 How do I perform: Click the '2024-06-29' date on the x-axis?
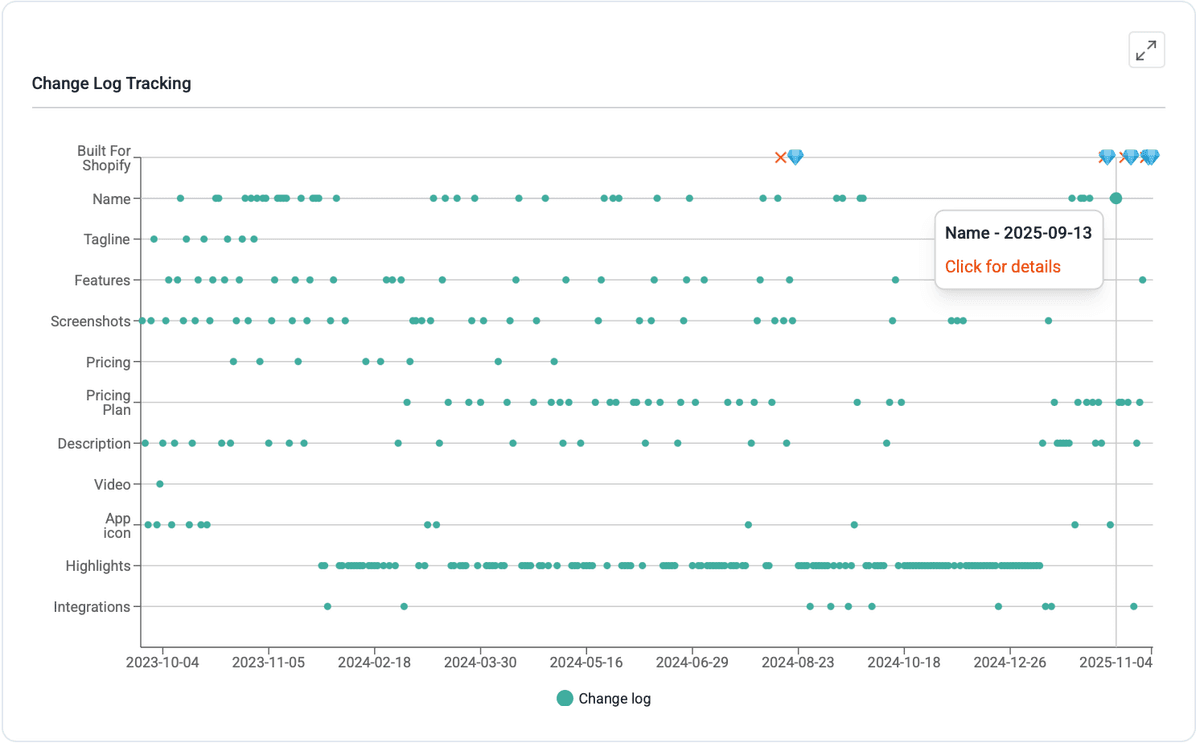pos(692,662)
